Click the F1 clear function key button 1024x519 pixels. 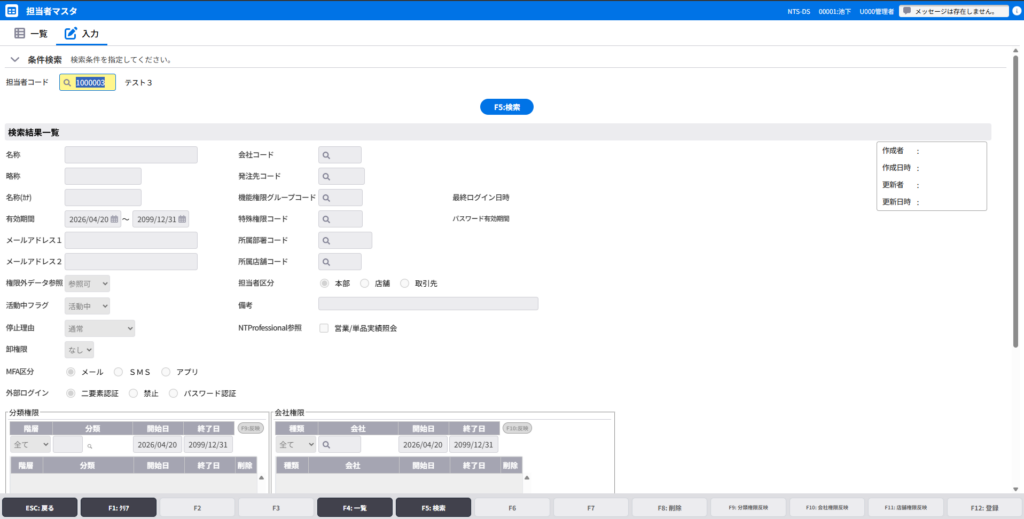coord(118,507)
